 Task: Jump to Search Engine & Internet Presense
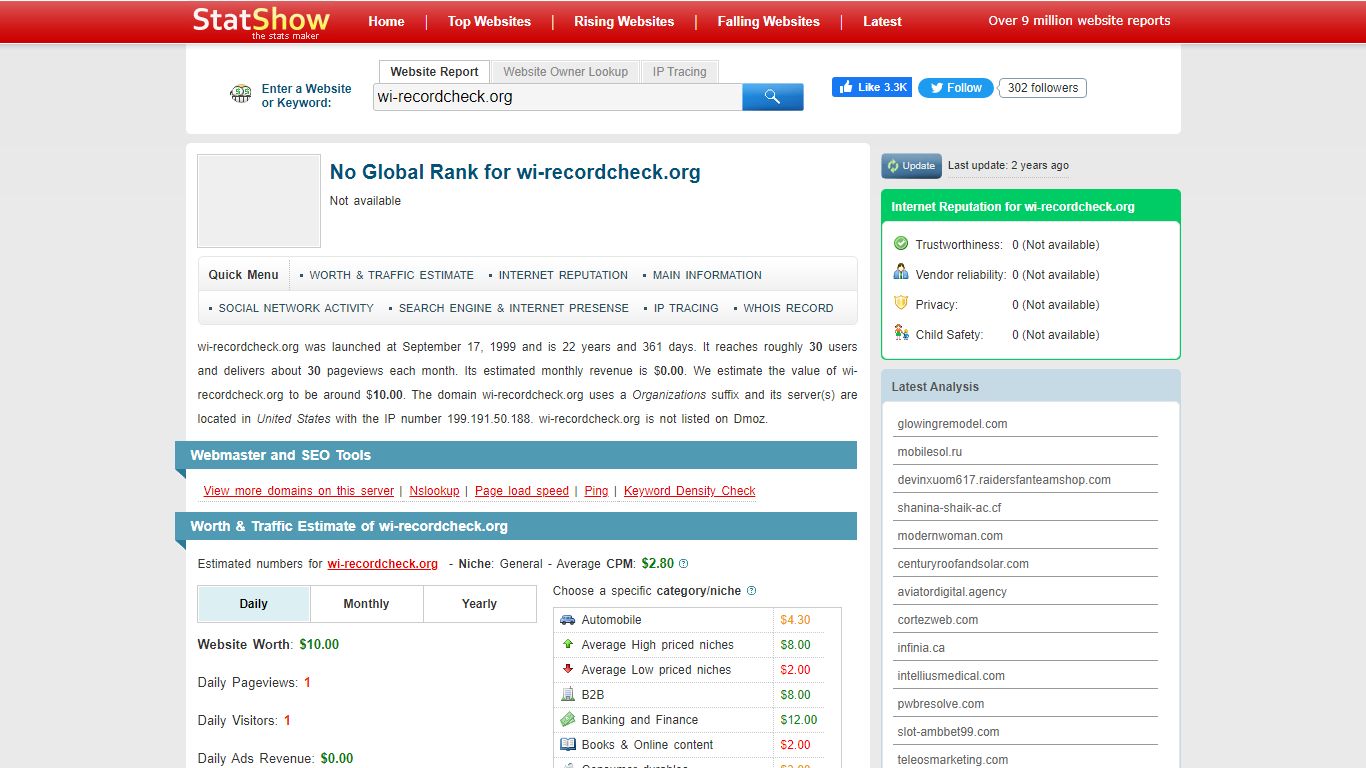[514, 308]
